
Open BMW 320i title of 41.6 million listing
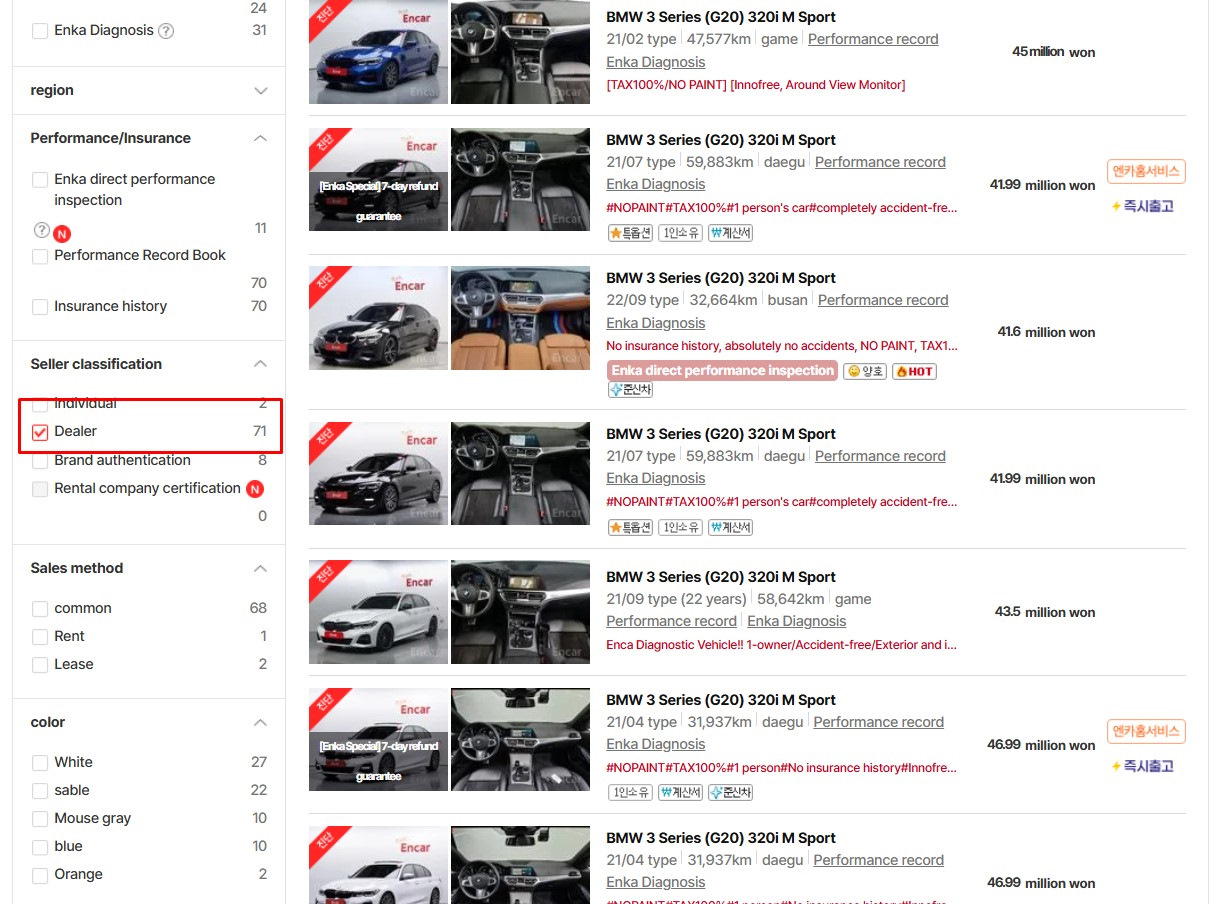coord(721,278)
